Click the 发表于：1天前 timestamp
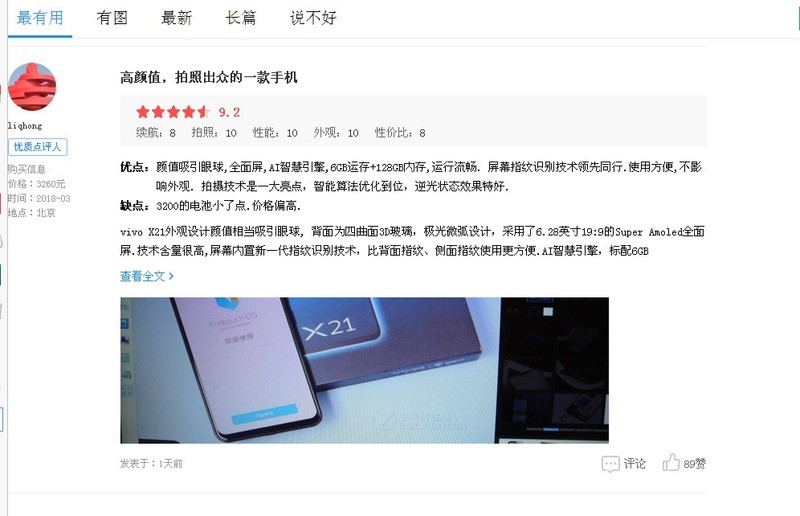This screenshot has width=800, height=516. click(151, 463)
